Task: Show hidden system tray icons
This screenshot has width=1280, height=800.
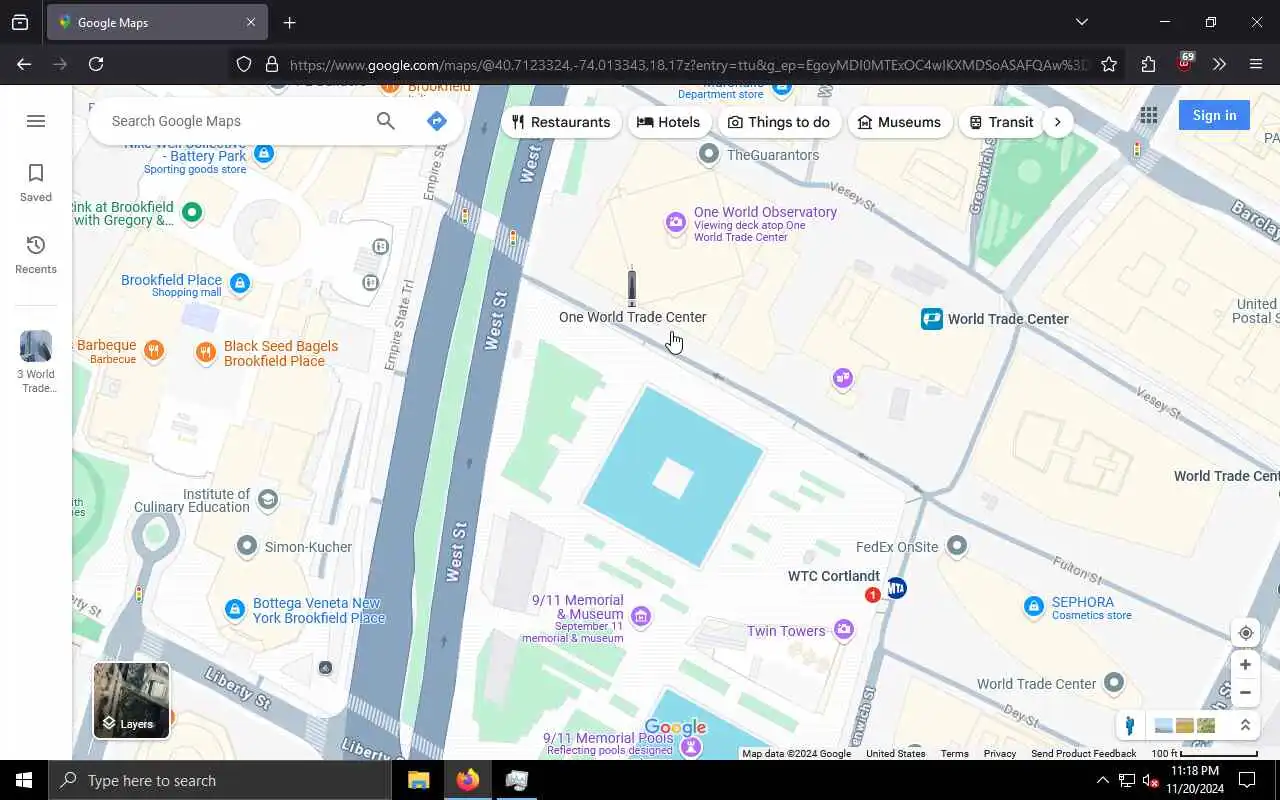Action: (x=1102, y=780)
